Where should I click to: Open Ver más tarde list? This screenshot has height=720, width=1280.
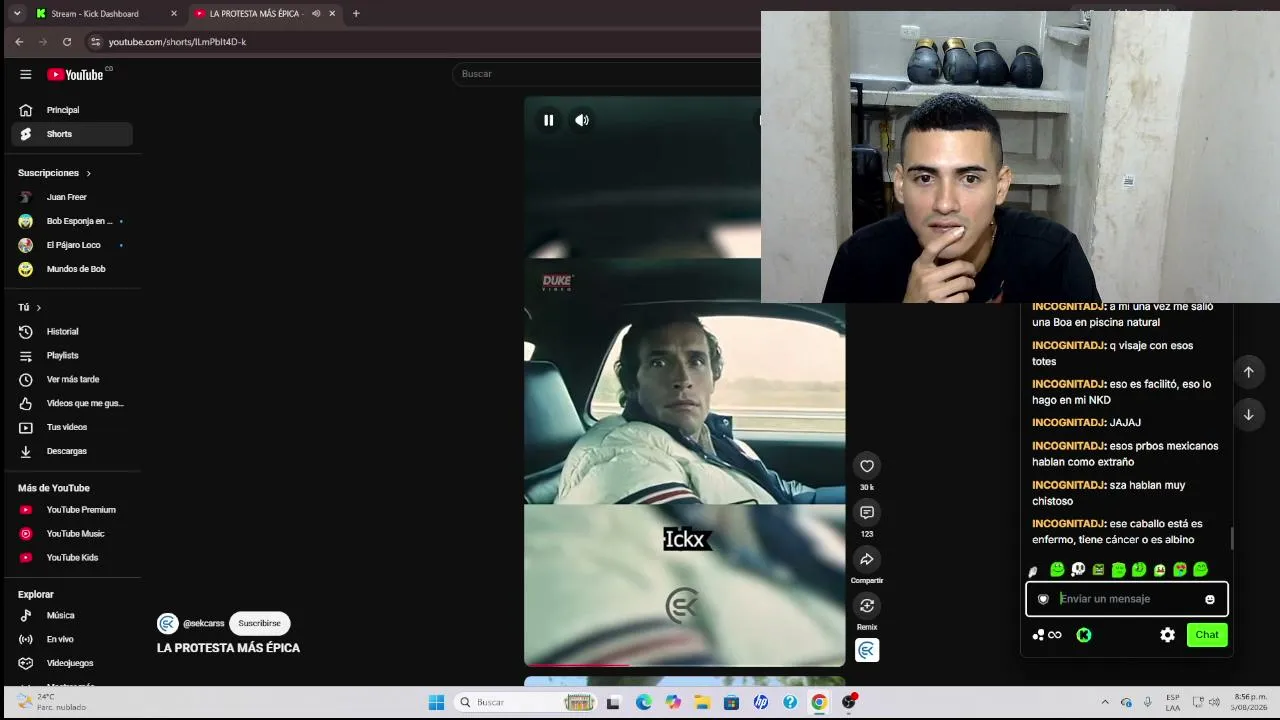pos(72,380)
